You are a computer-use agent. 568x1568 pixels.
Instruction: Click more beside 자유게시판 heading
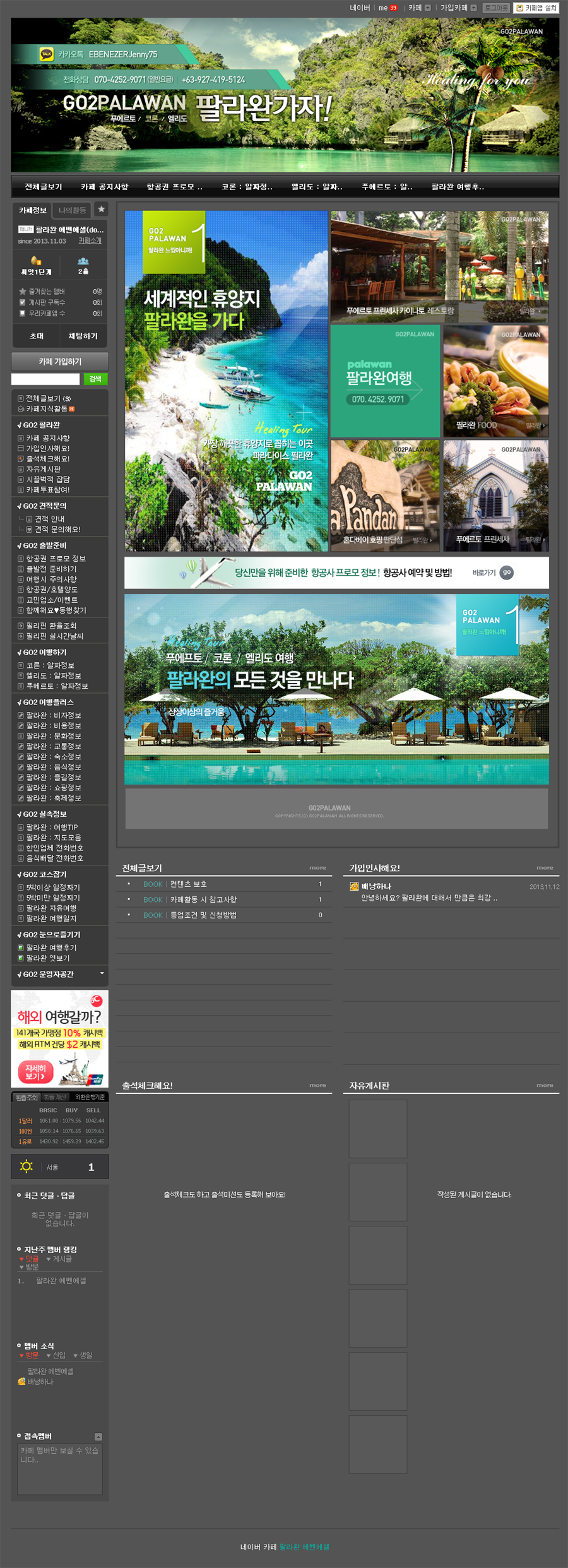545,1086
